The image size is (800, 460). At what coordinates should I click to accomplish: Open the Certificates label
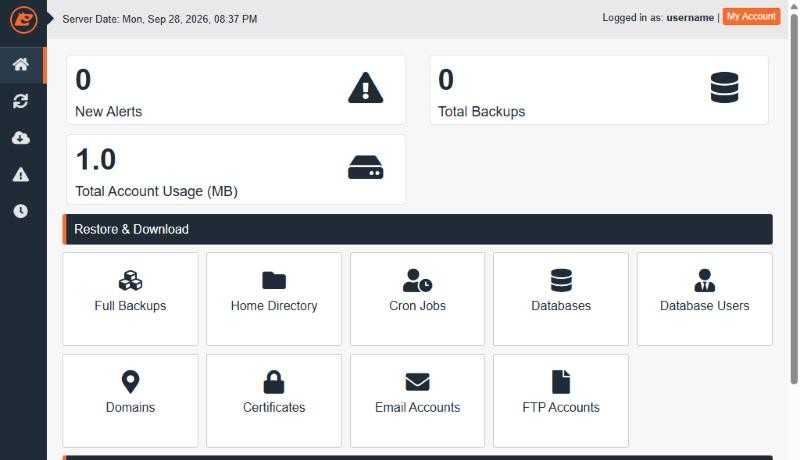pyautogui.click(x=274, y=407)
